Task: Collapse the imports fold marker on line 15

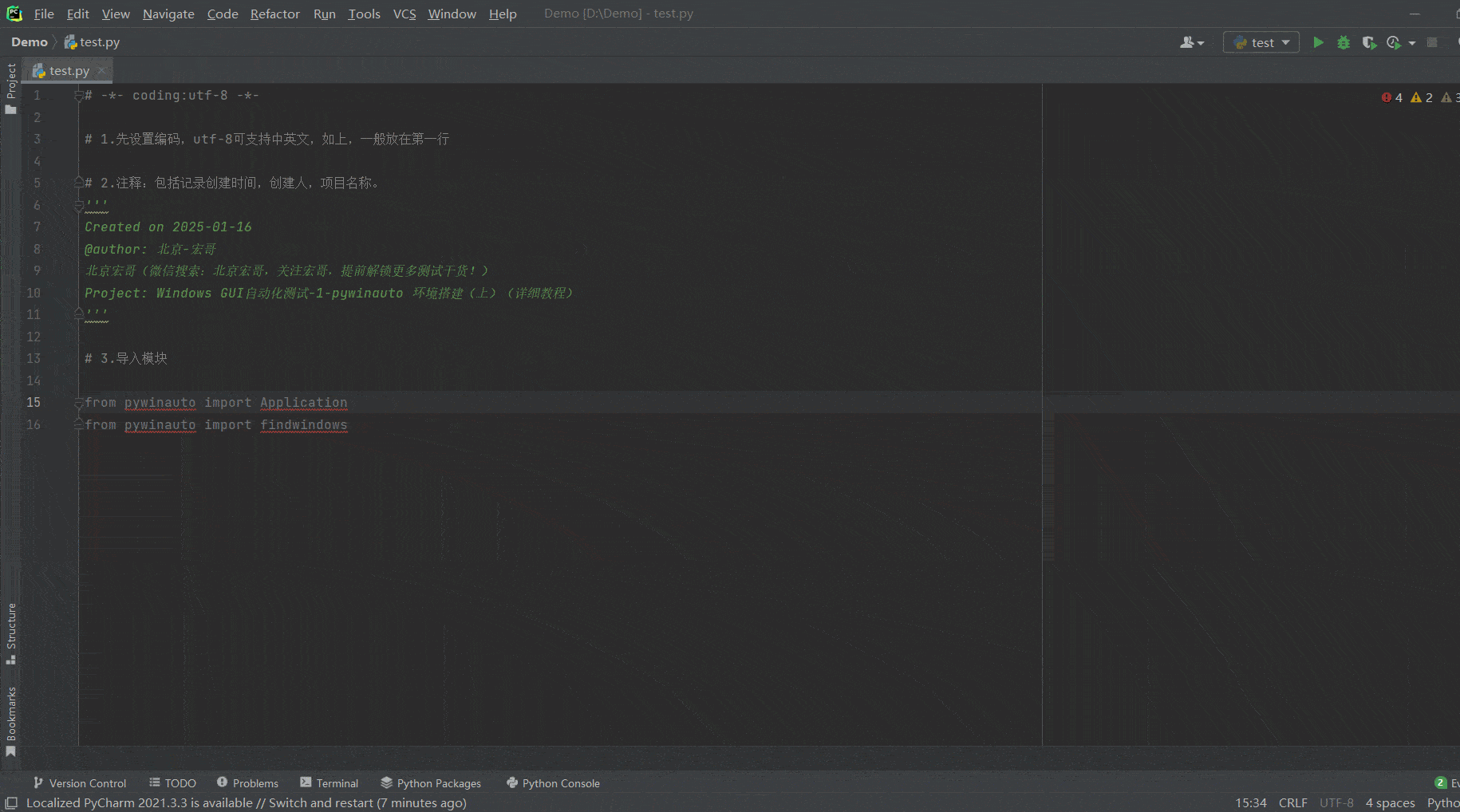Action: point(79,403)
